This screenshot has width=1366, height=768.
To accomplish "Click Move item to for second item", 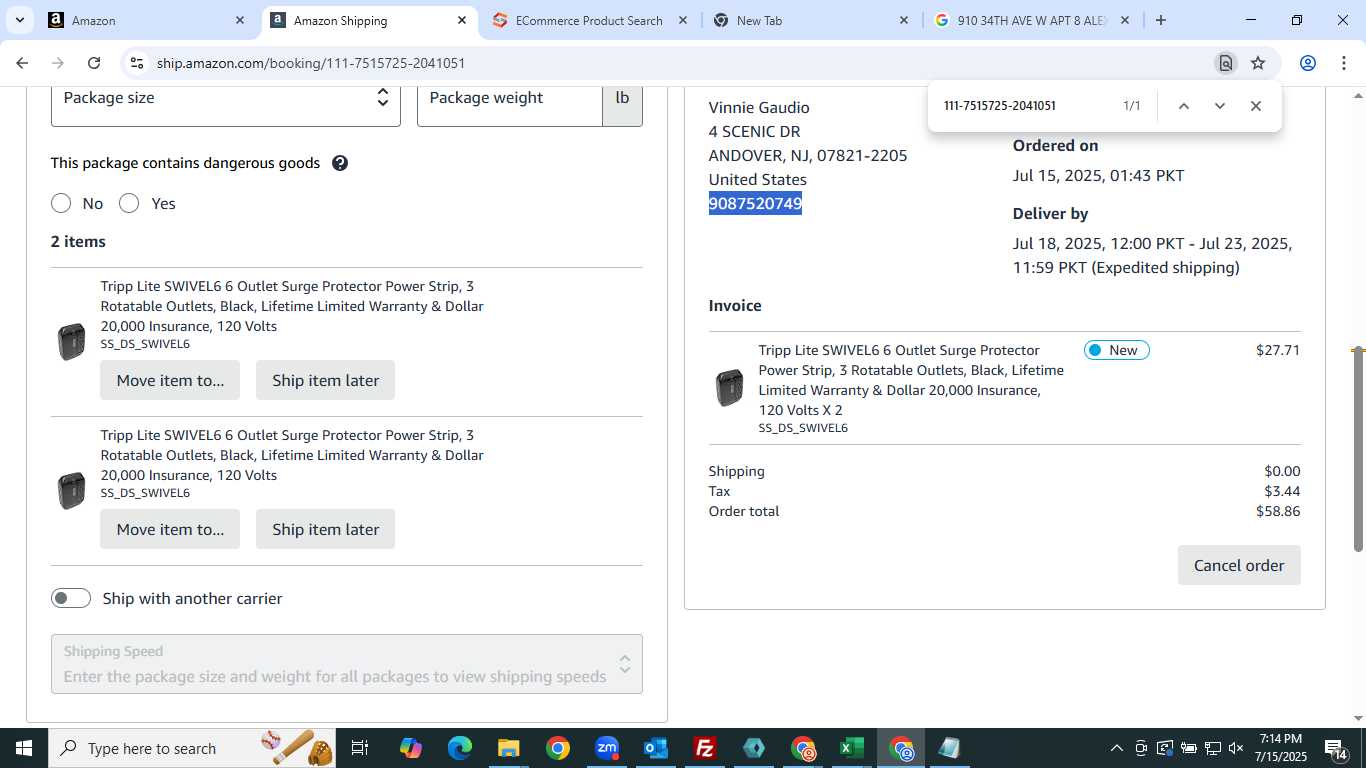I will pos(170,529).
